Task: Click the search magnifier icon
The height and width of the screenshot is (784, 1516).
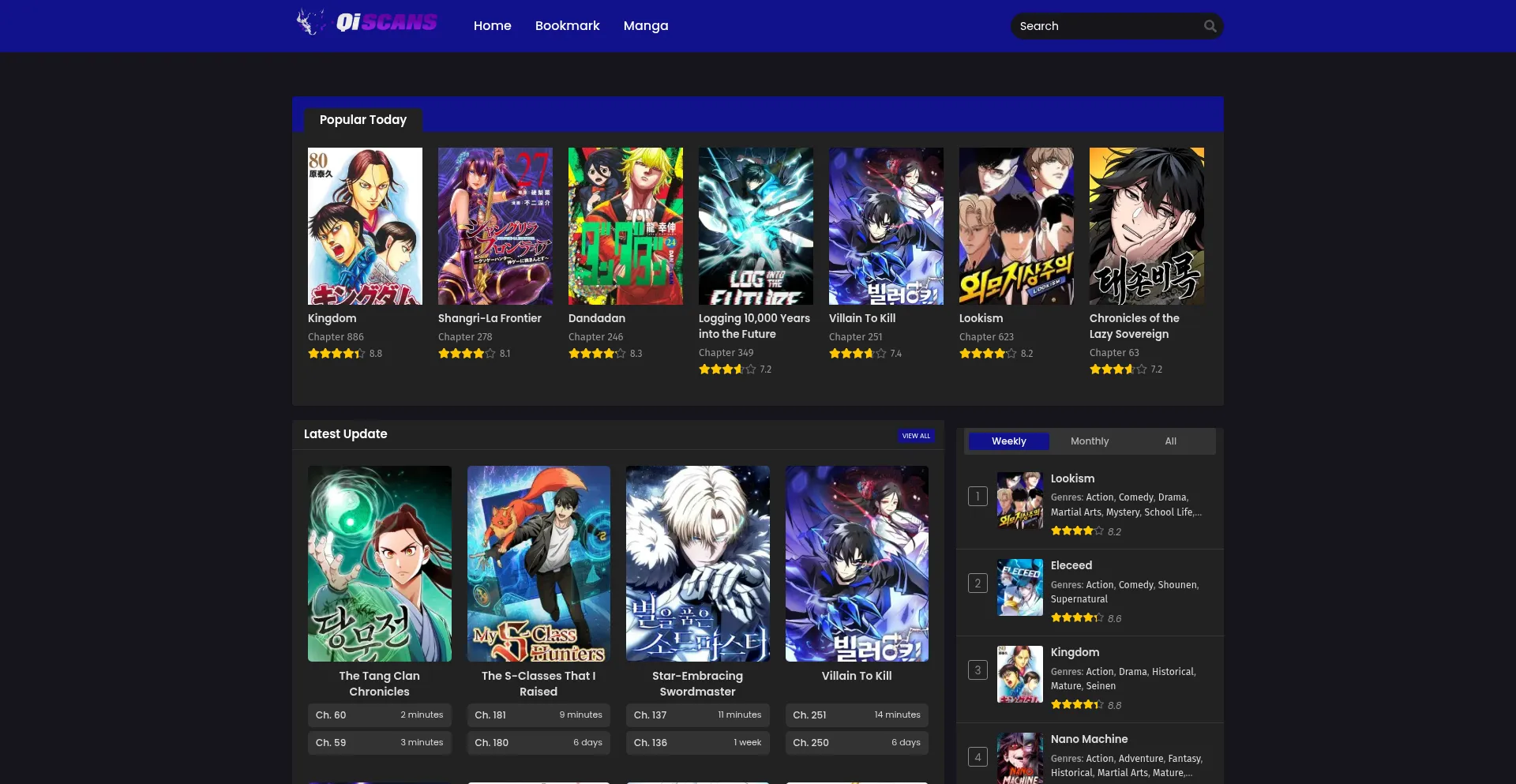Action: coord(1210,26)
